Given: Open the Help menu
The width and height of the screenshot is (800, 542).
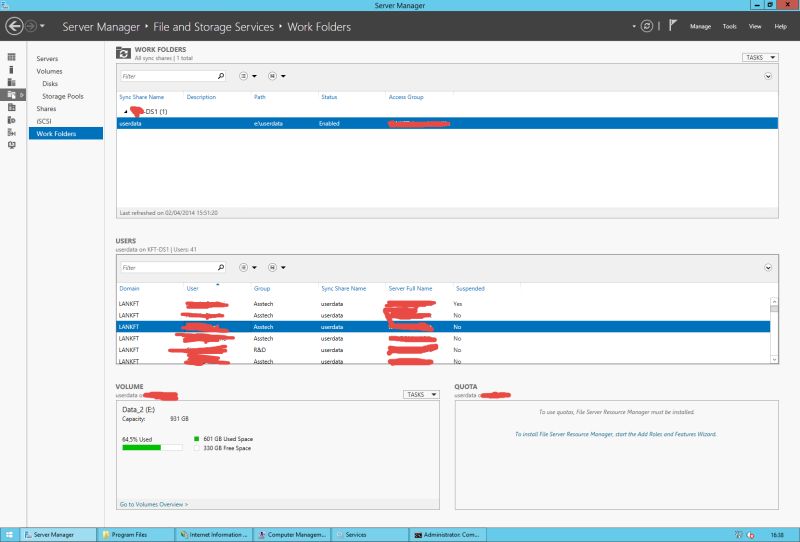Looking at the screenshot, I should (781, 27).
